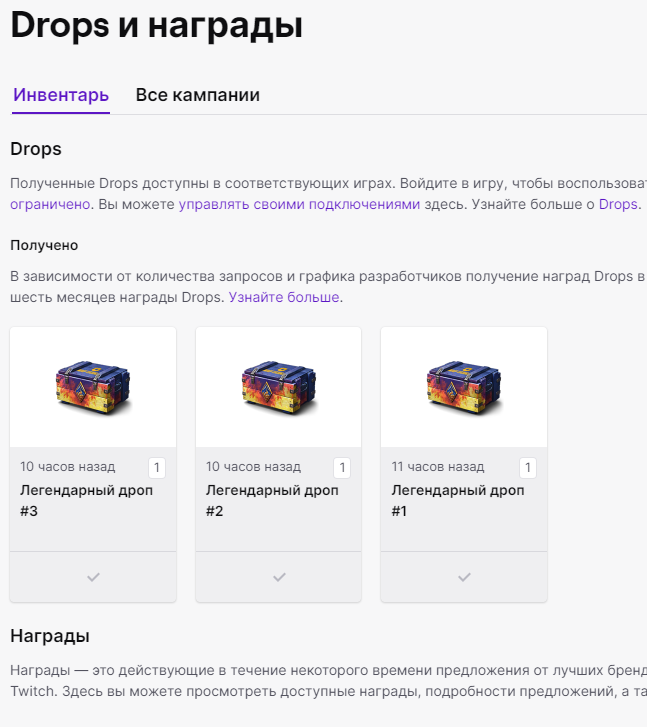Select the Легендарный дроп #1 title
The image size is (647, 727).
click(x=458, y=500)
